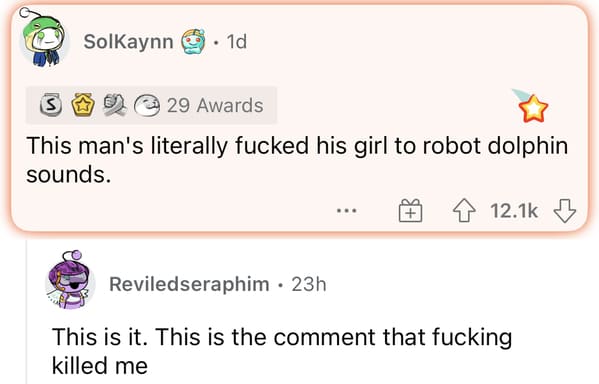The width and height of the screenshot is (599, 384).
Task: Click the 23h timestamp on reply
Action: (309, 284)
